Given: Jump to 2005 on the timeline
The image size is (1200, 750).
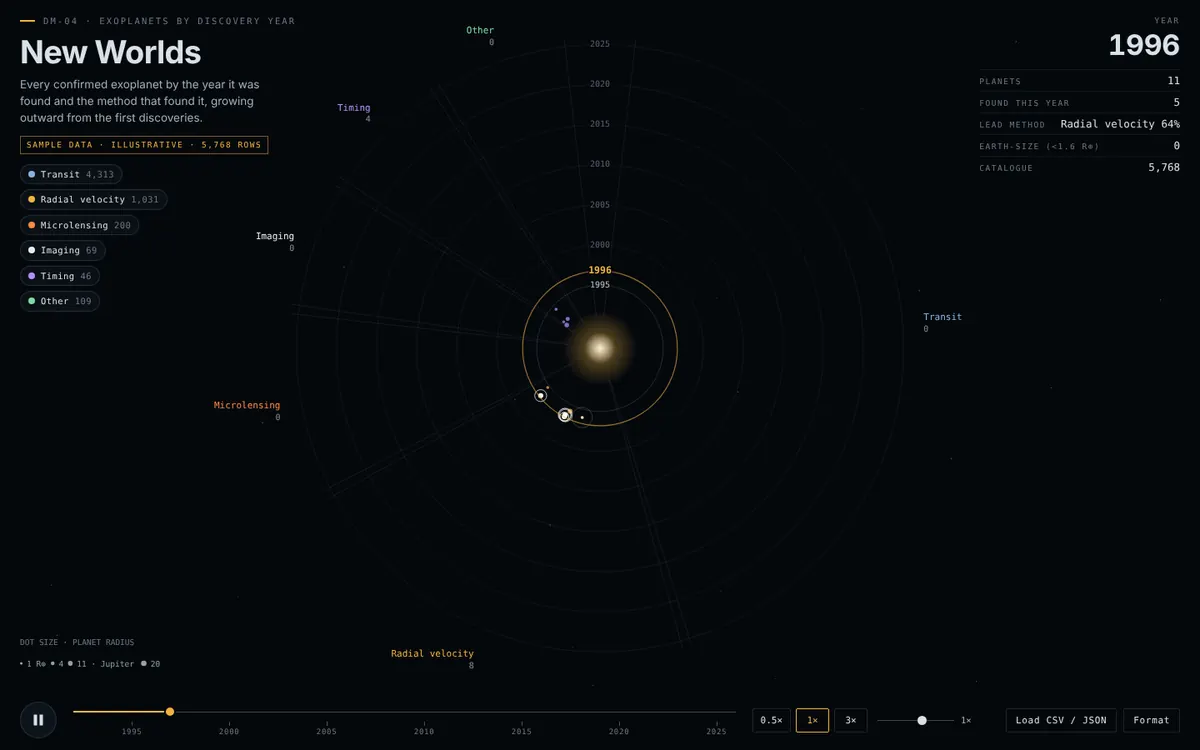Looking at the screenshot, I should click(326, 731).
